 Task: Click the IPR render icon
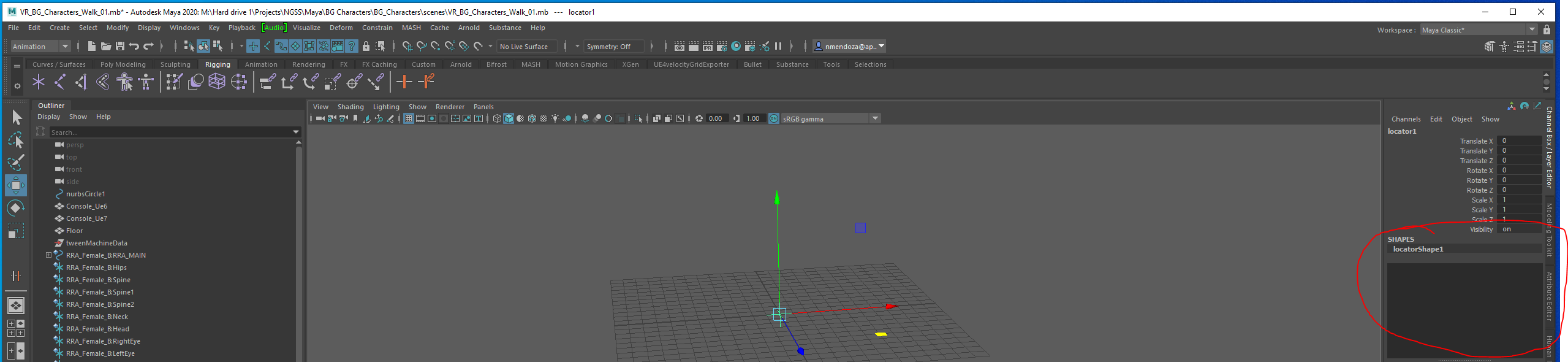[708, 46]
